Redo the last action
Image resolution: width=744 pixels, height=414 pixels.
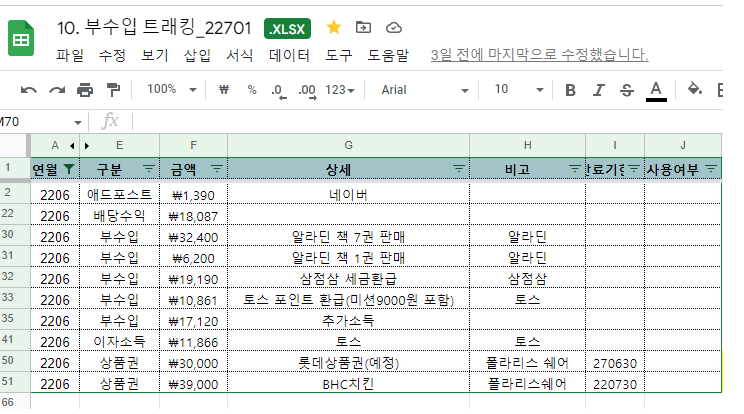coord(57,90)
